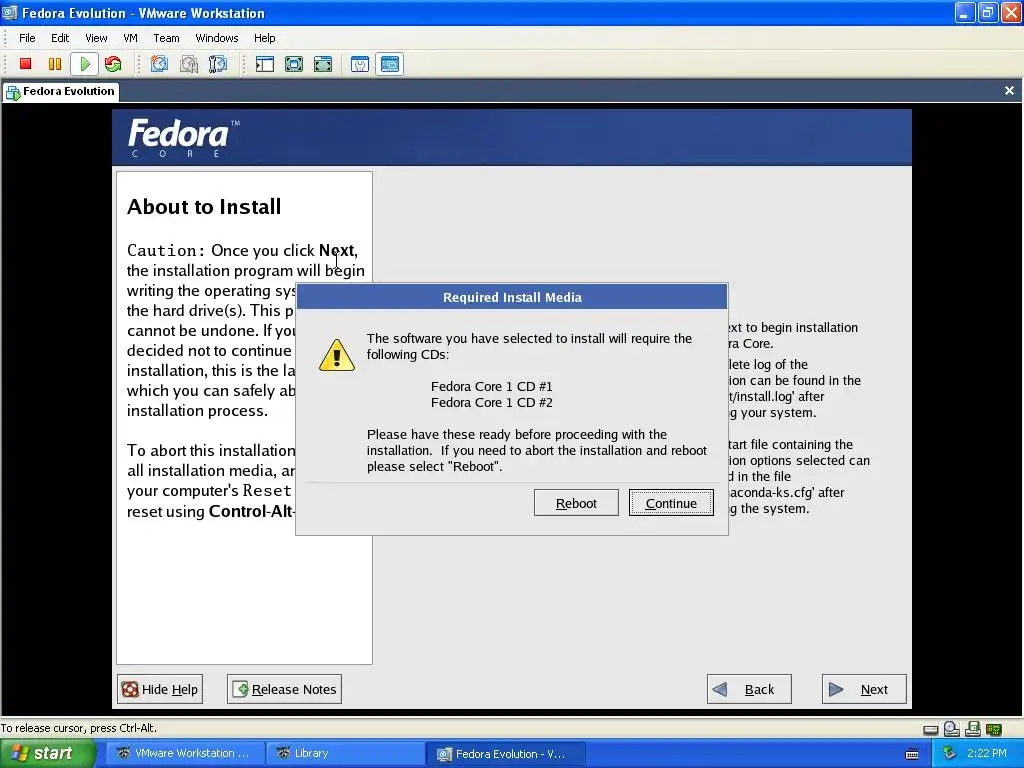The height and width of the screenshot is (768, 1024).
Task: Click the Take Snapshot toolbar icon
Action: point(159,64)
